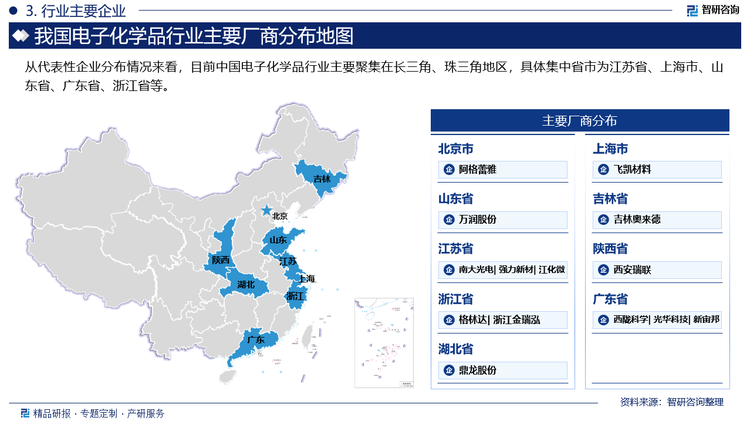Click the 湖北省 heading

(x=456, y=350)
